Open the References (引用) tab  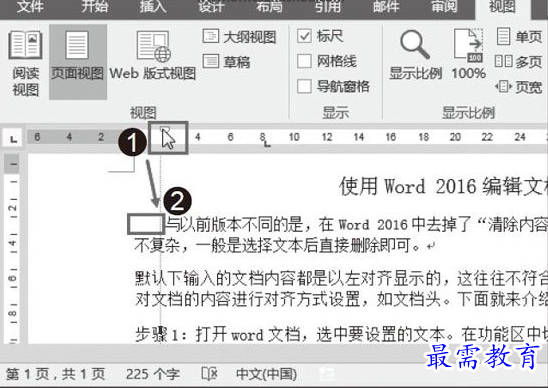[327, 6]
